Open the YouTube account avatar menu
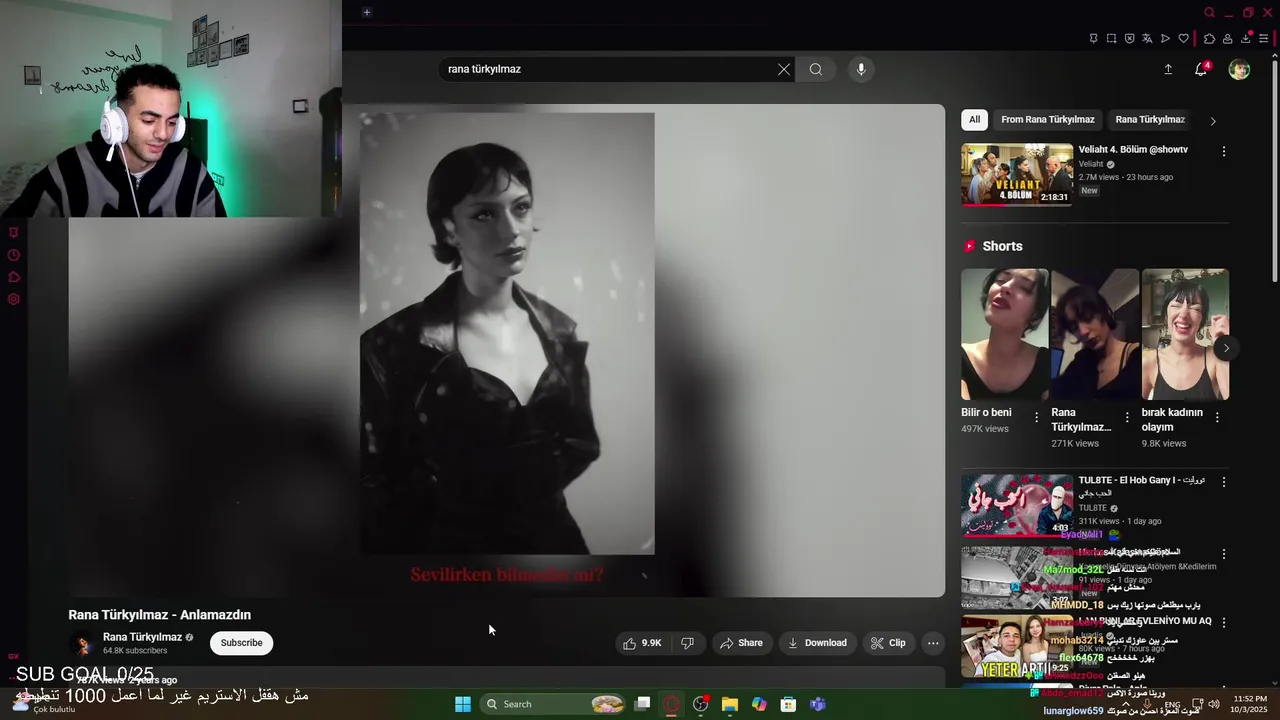The image size is (1280, 720). [1239, 69]
